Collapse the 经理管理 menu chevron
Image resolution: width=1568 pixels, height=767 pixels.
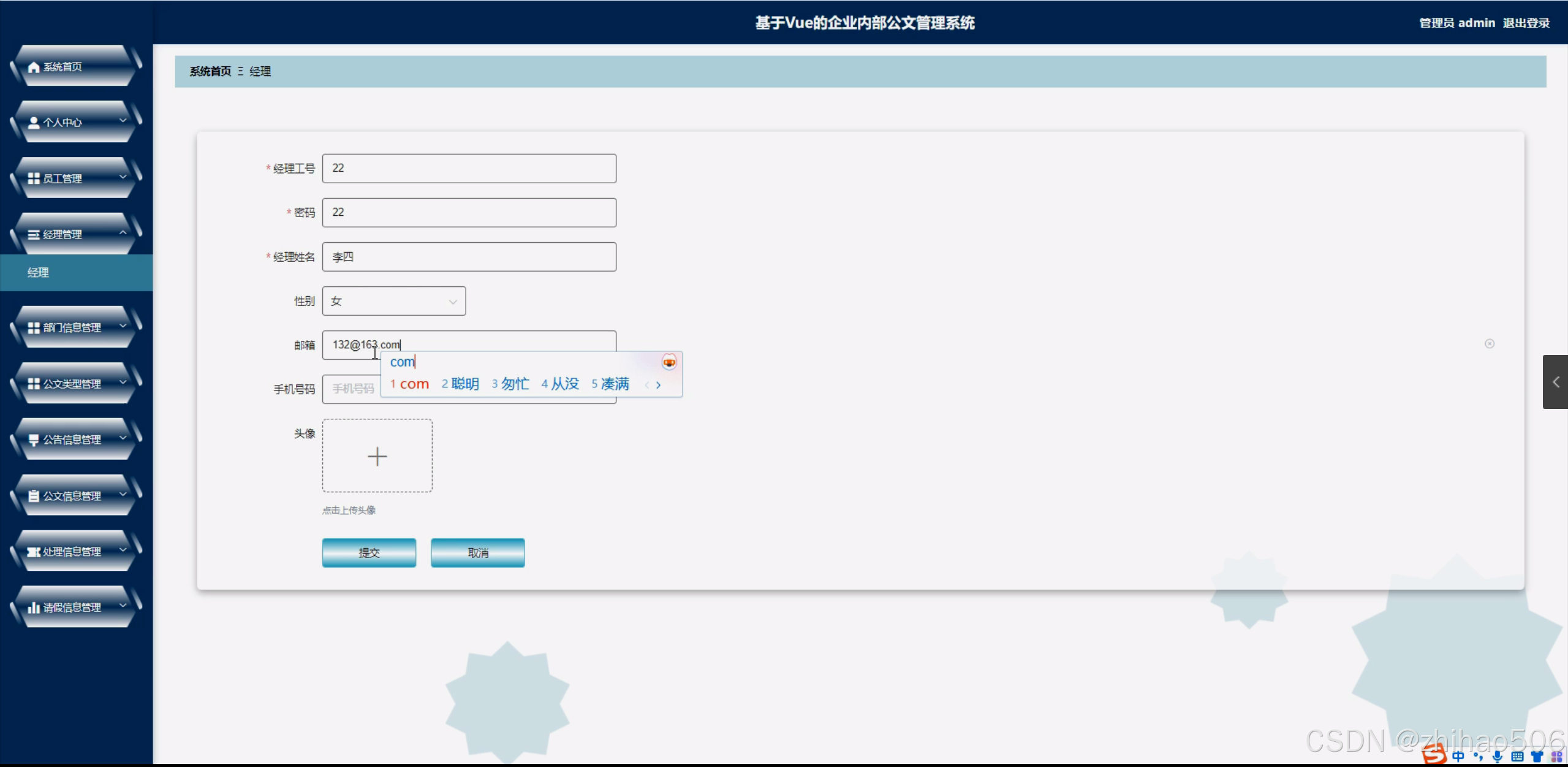coord(123,233)
